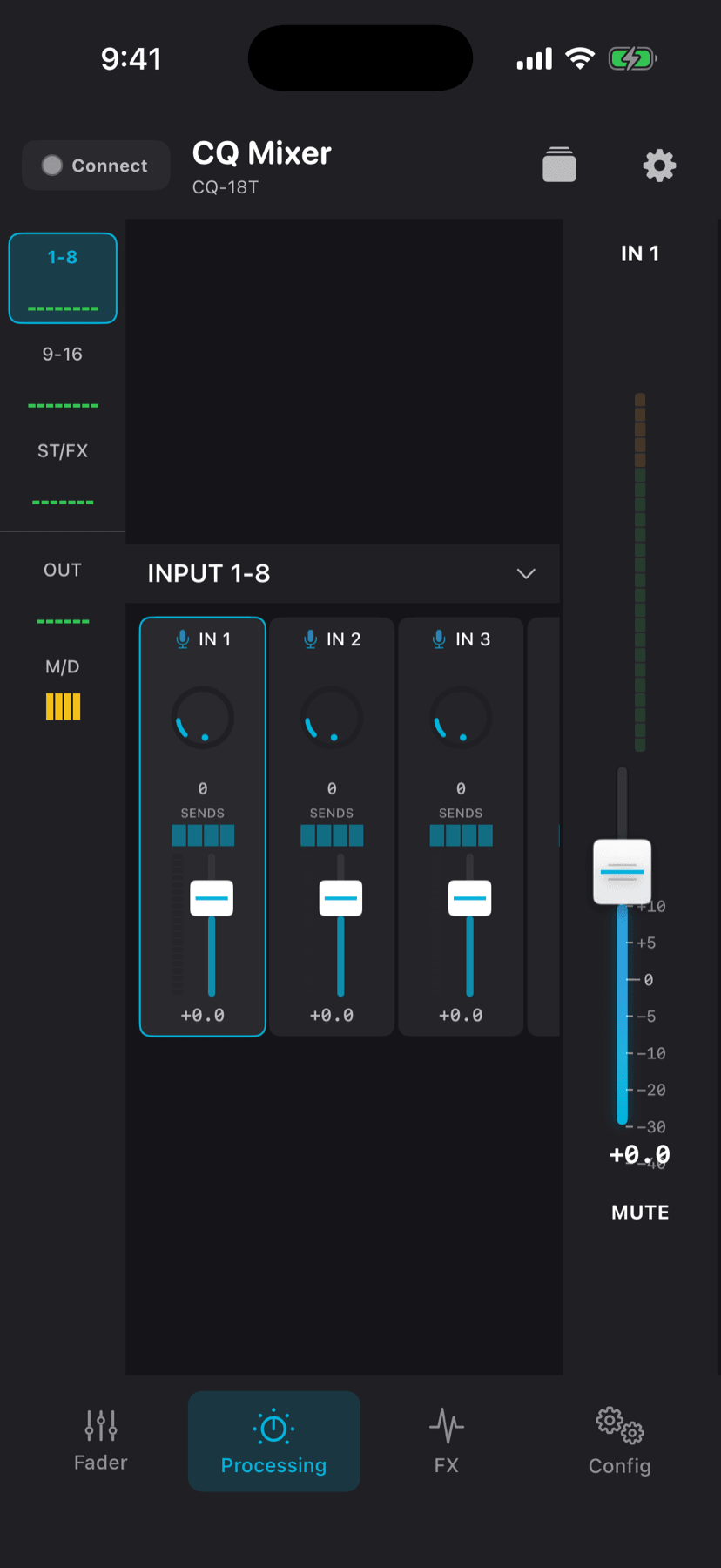721x1568 pixels.
Task: Select the IN 1 channel strip label
Action: [214, 639]
